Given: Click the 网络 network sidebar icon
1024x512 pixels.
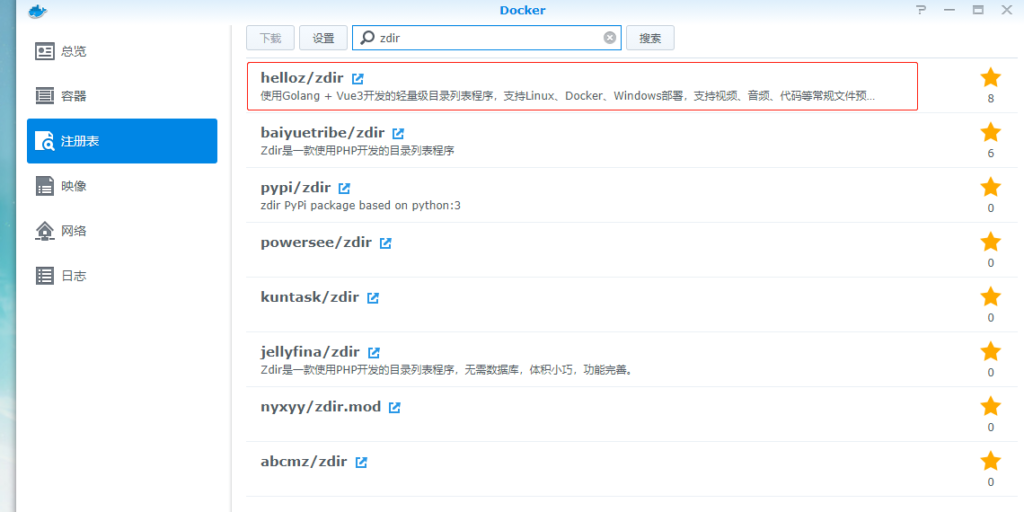Looking at the screenshot, I should pyautogui.click(x=44, y=231).
